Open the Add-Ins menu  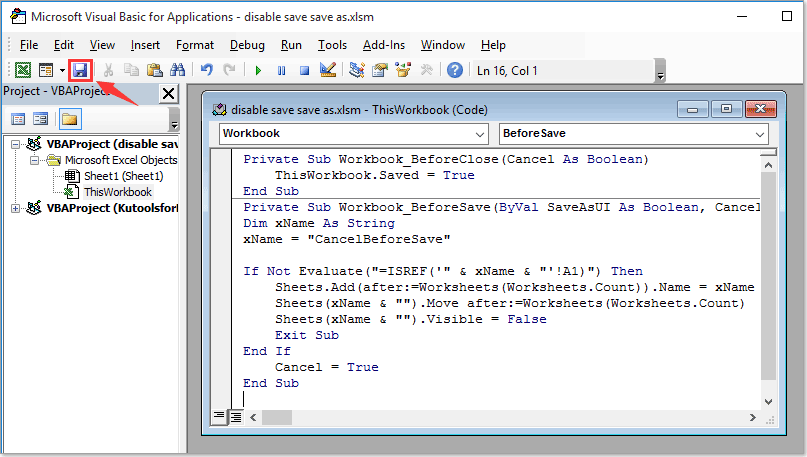[x=384, y=45]
